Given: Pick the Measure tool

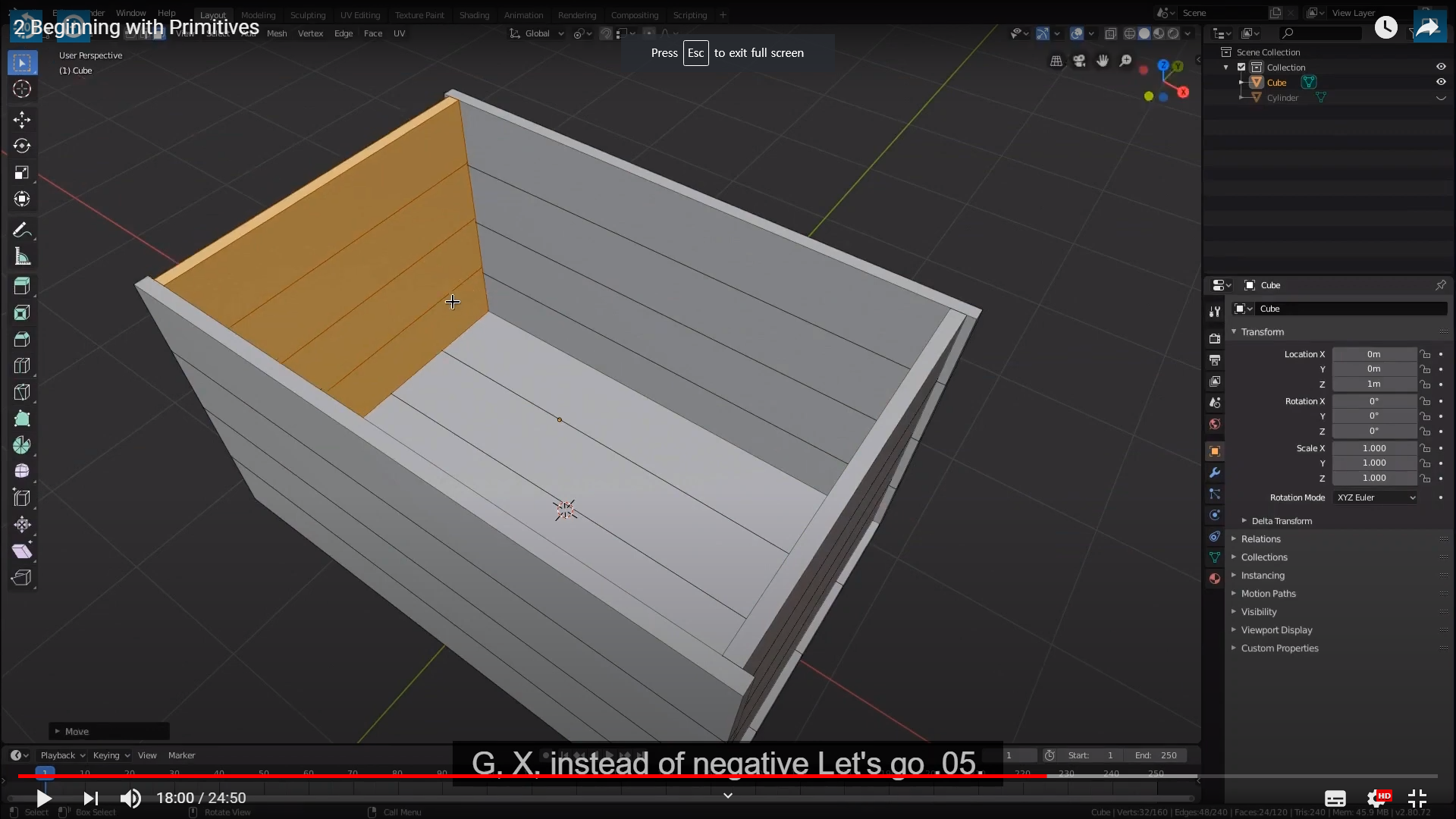Looking at the screenshot, I should click(22, 257).
